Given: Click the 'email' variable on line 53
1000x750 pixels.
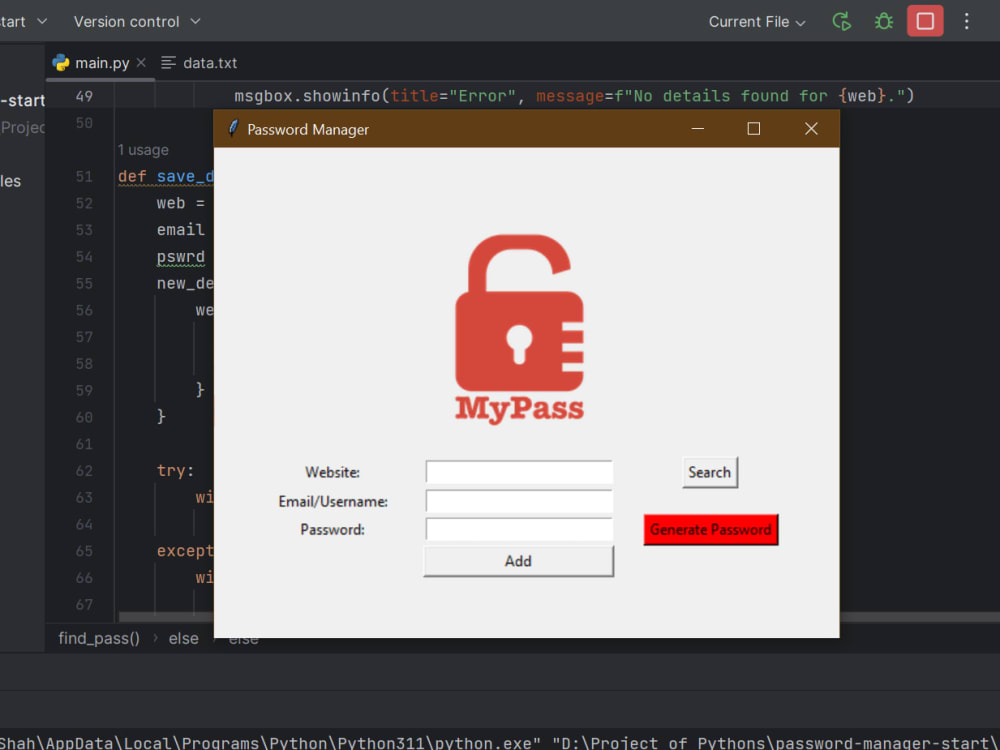Looking at the screenshot, I should click(x=180, y=230).
